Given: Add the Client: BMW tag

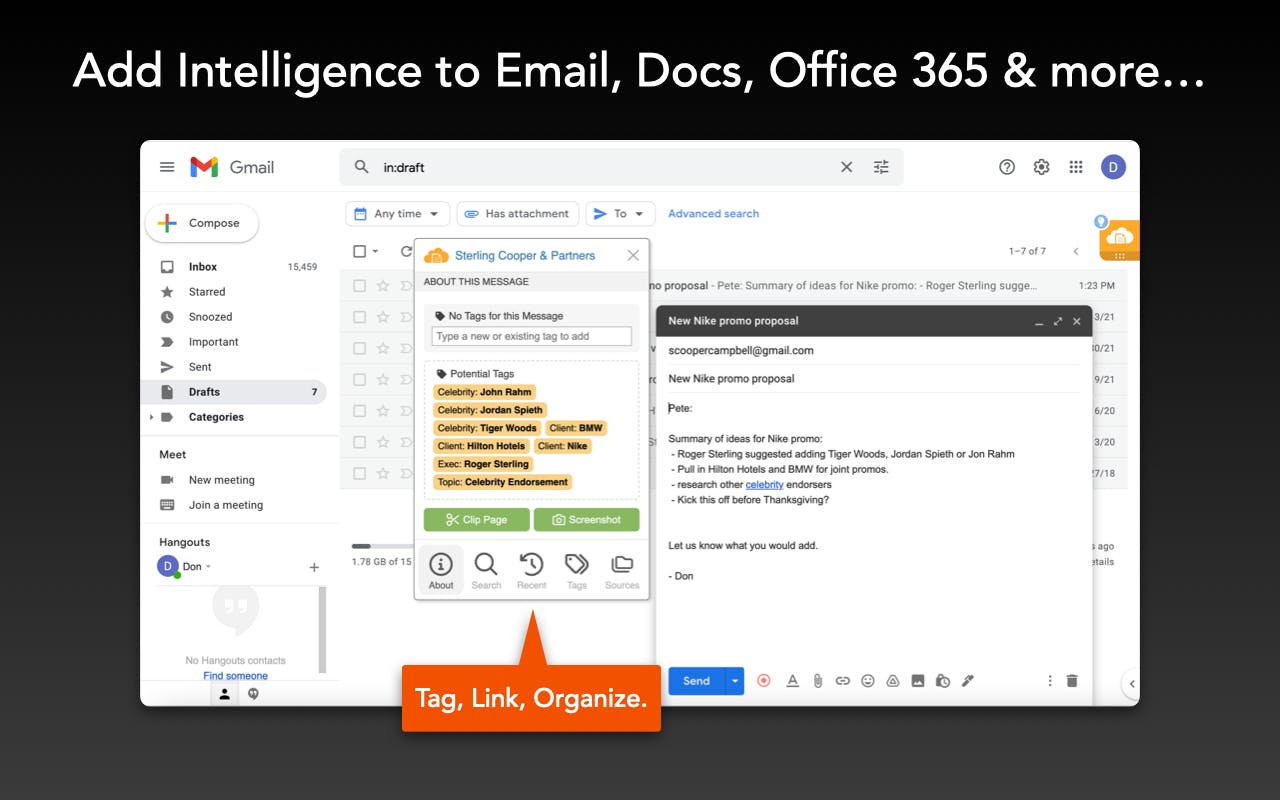Looking at the screenshot, I should click(x=576, y=428).
